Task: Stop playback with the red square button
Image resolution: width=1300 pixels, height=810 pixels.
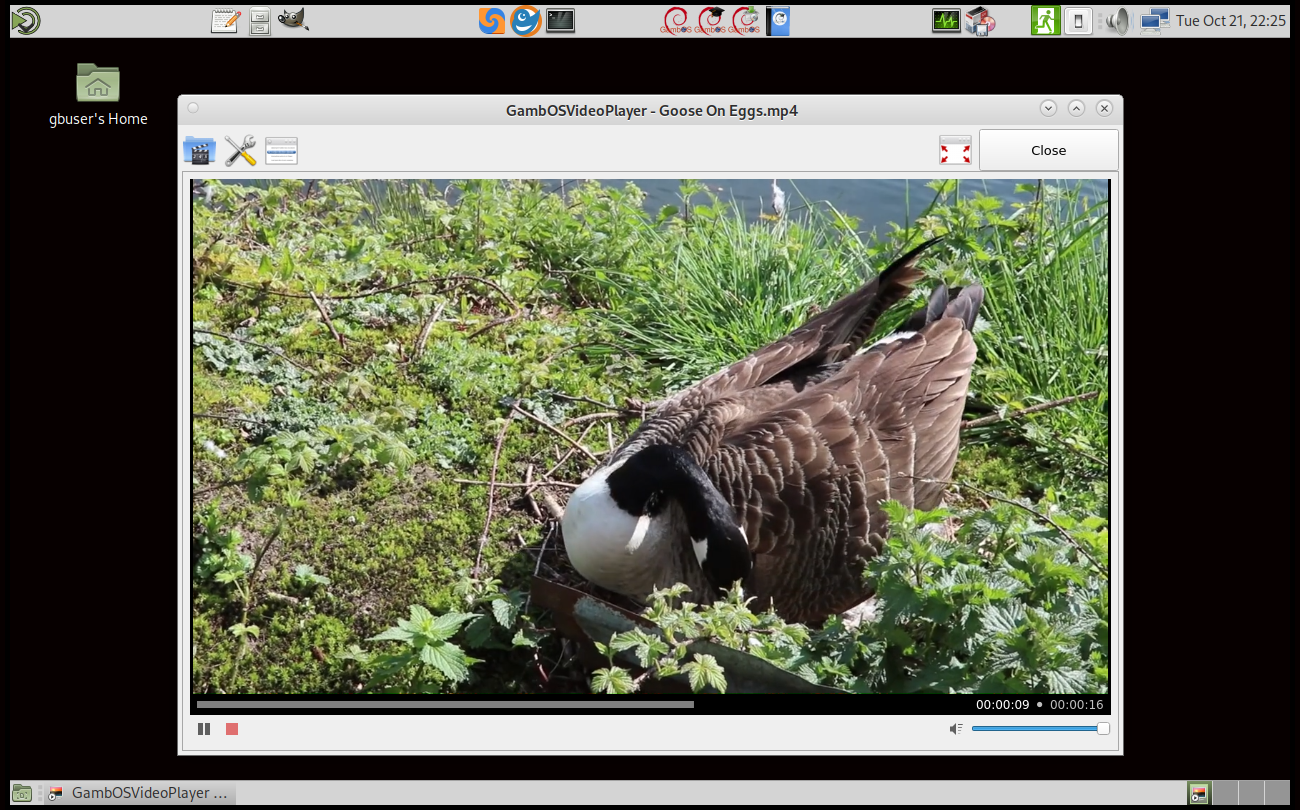Action: [x=231, y=729]
